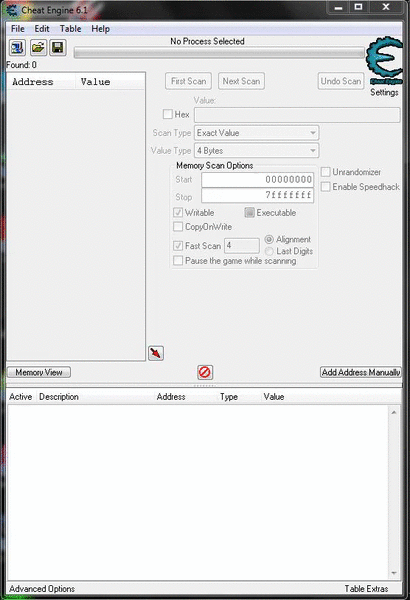Screen dimensions: 410x600
Task: Save the current table with floppy icon
Action: (58, 48)
